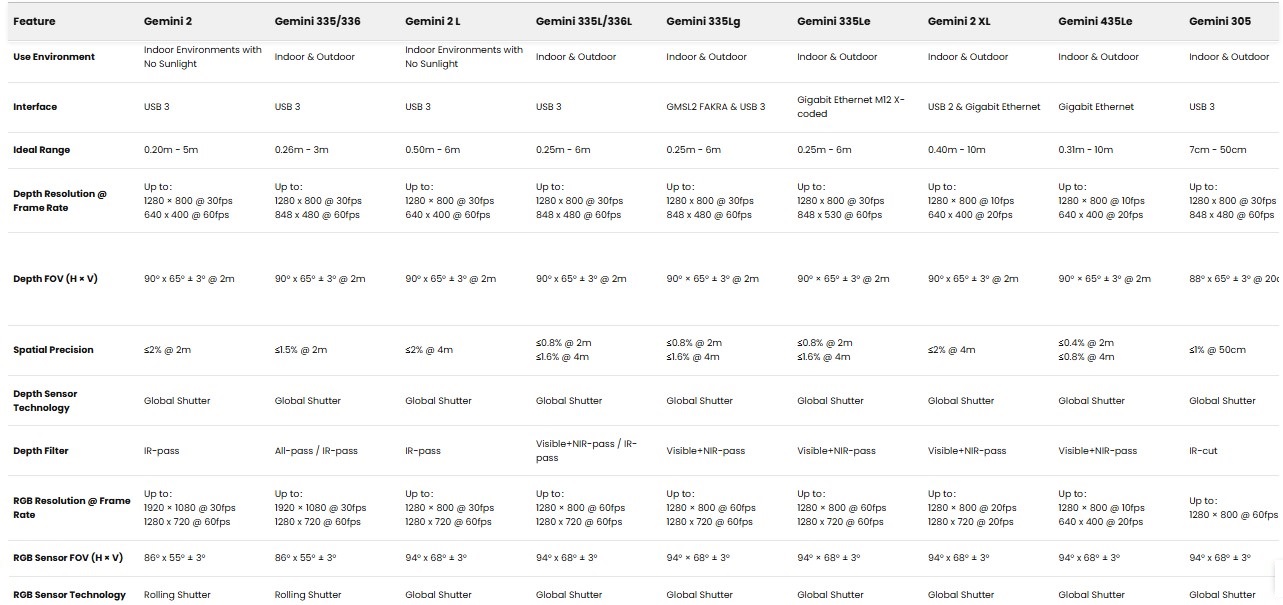Click the GMSL2 FAKRA & USB 3 cell

(715, 107)
